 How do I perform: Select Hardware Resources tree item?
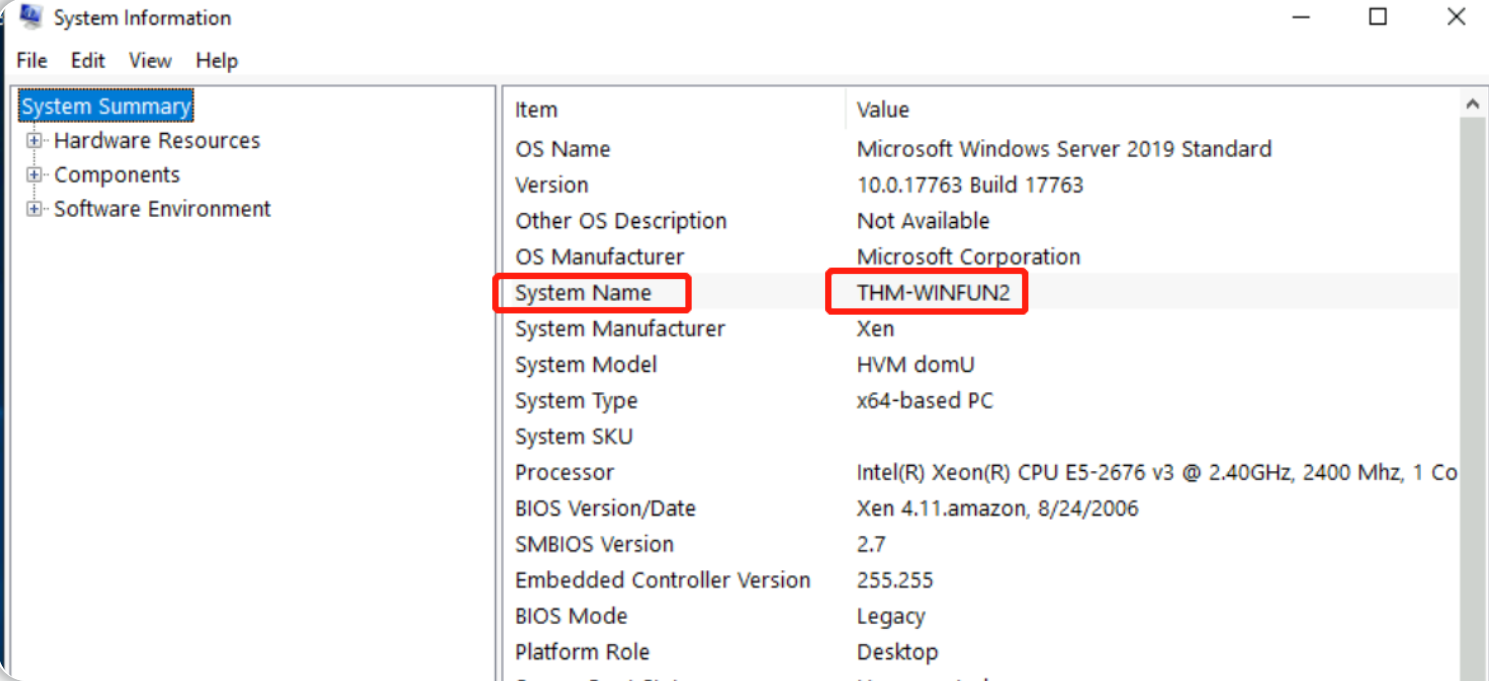tap(157, 141)
